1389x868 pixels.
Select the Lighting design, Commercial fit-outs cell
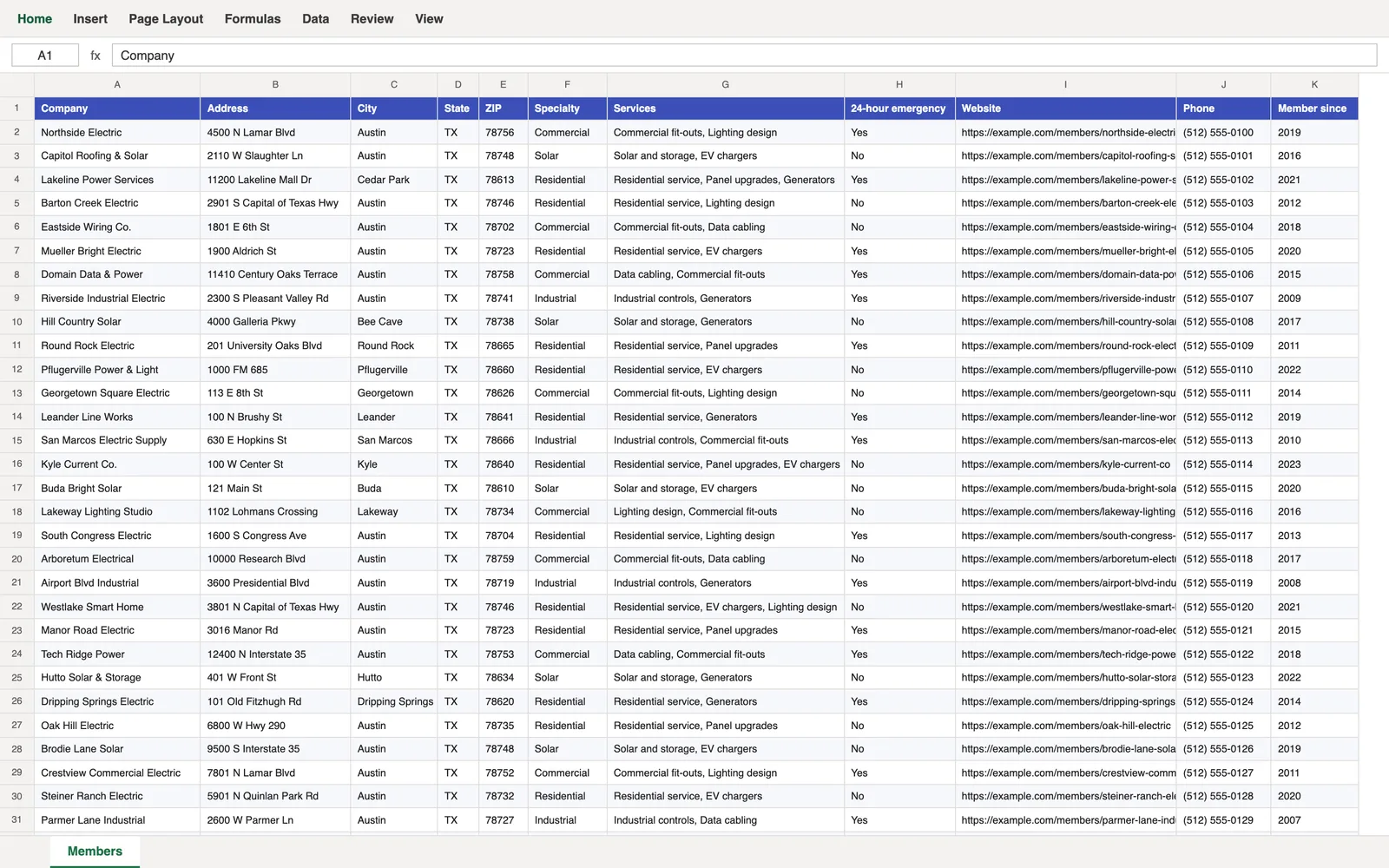tap(726, 512)
